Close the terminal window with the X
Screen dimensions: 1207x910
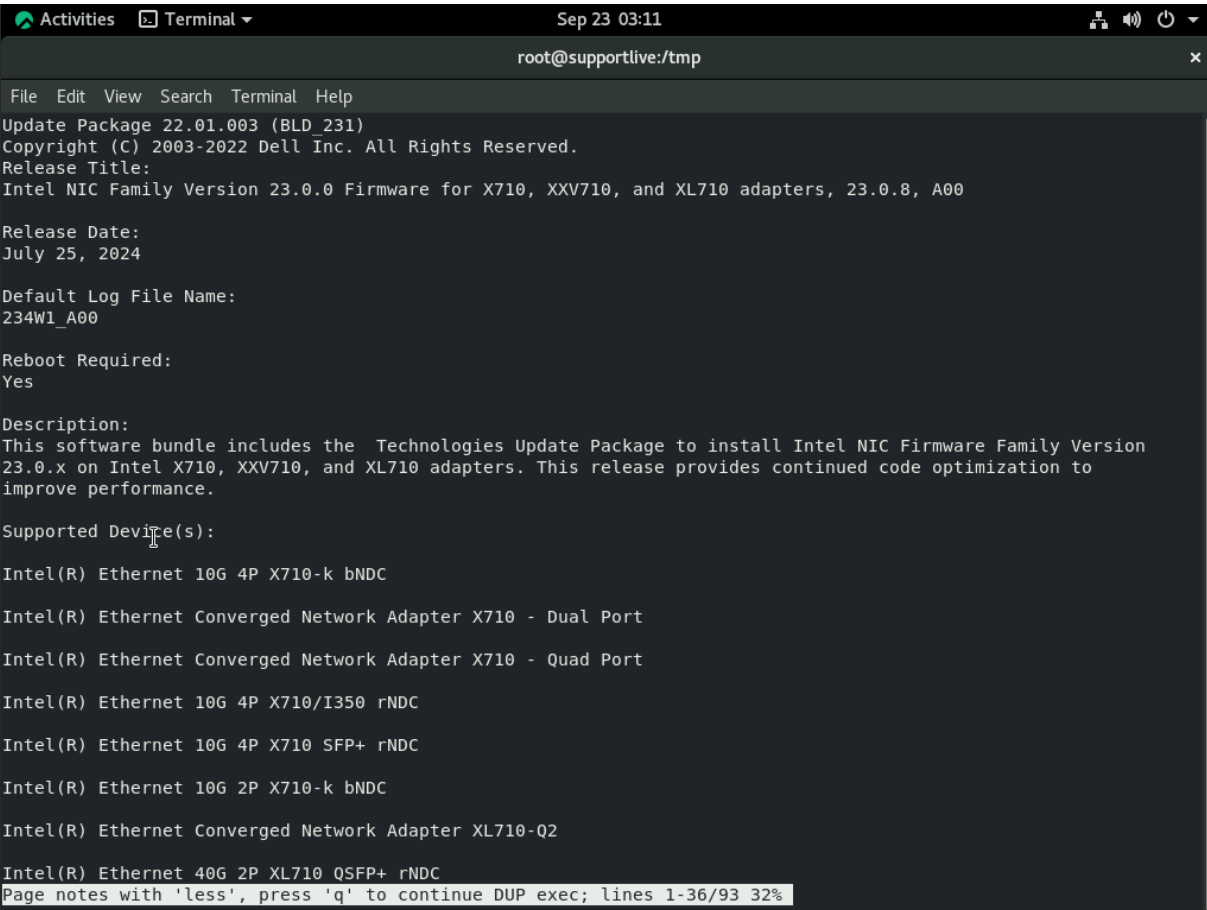pos(1195,57)
